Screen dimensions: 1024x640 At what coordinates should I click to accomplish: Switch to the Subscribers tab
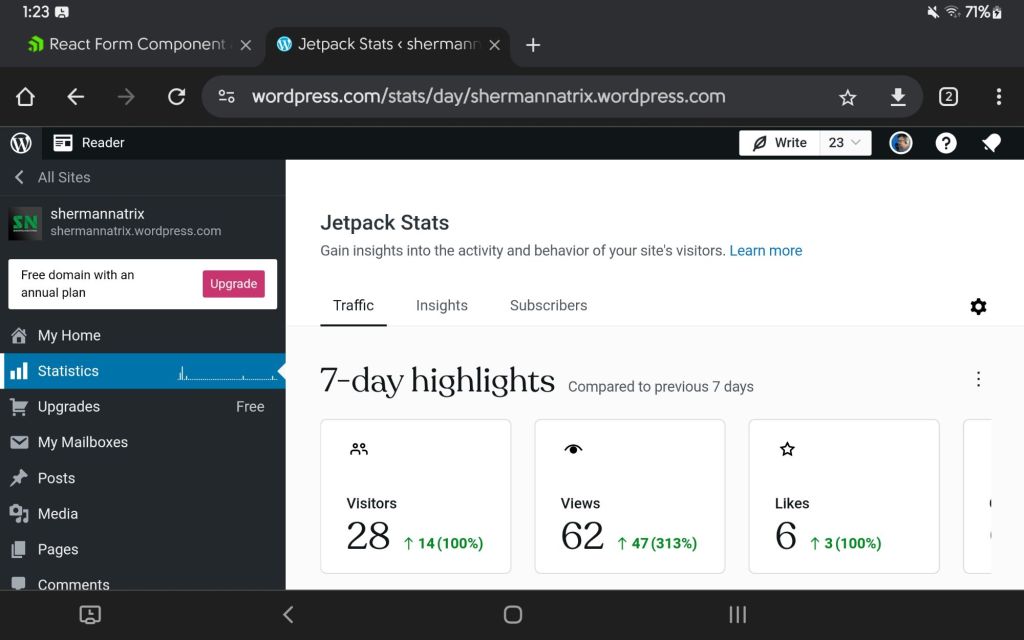tap(548, 306)
